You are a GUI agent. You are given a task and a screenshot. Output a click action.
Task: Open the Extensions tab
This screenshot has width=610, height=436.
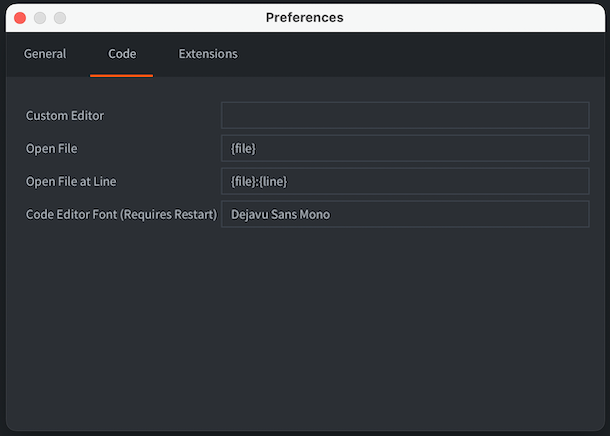point(208,54)
